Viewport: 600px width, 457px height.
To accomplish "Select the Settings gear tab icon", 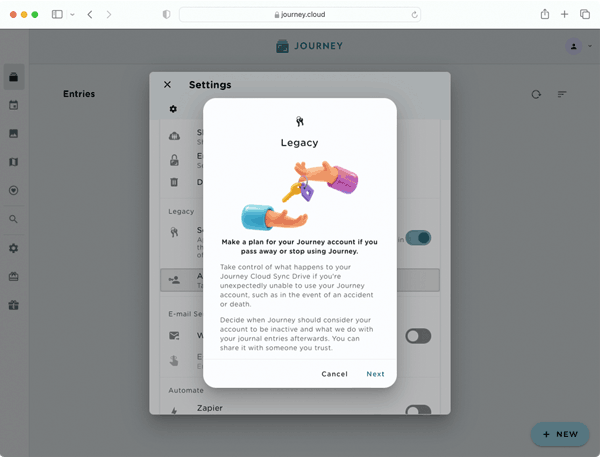I will pyautogui.click(x=173, y=109).
